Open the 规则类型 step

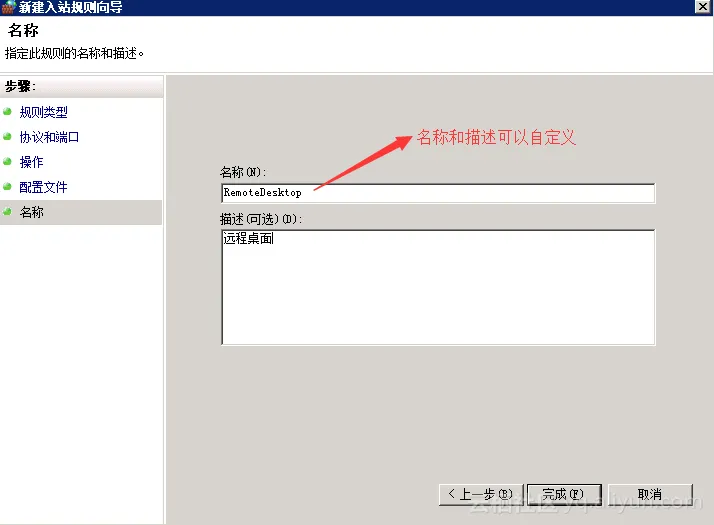point(43,112)
